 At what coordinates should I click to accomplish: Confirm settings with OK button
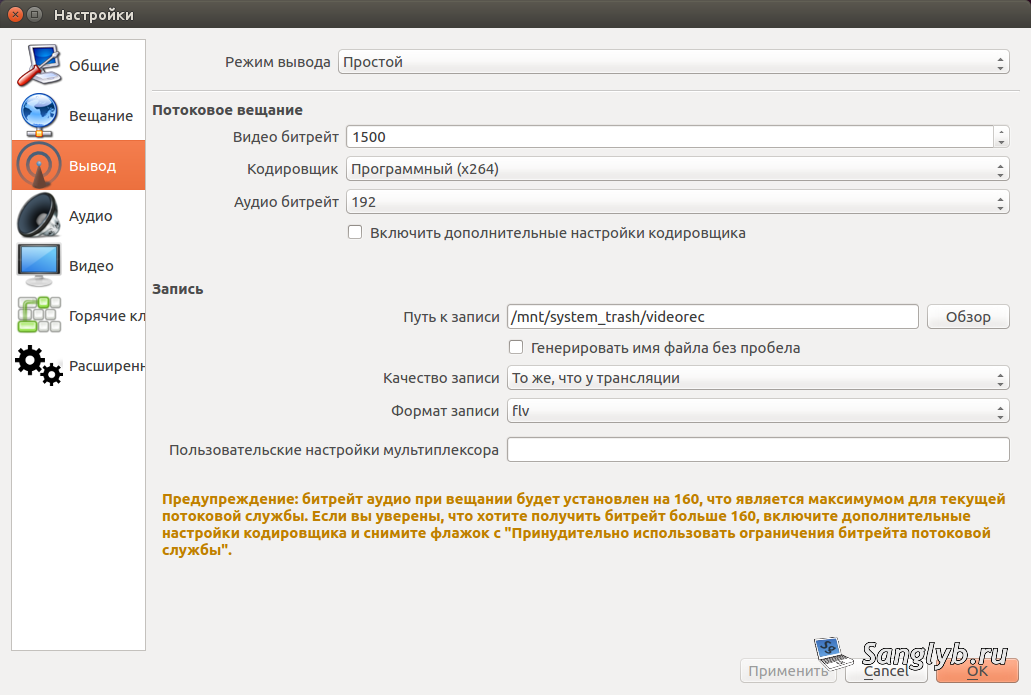point(977,671)
